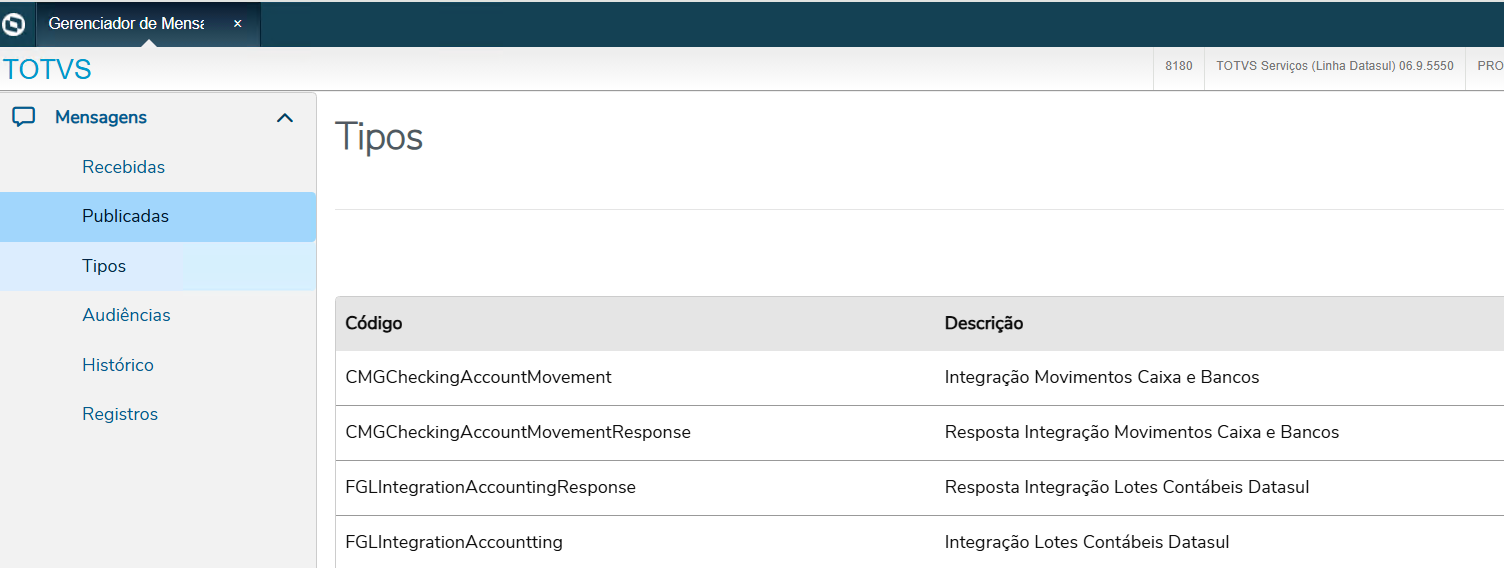Click the TOTVS brand text link
The height and width of the screenshot is (568, 1504).
click(x=47, y=70)
